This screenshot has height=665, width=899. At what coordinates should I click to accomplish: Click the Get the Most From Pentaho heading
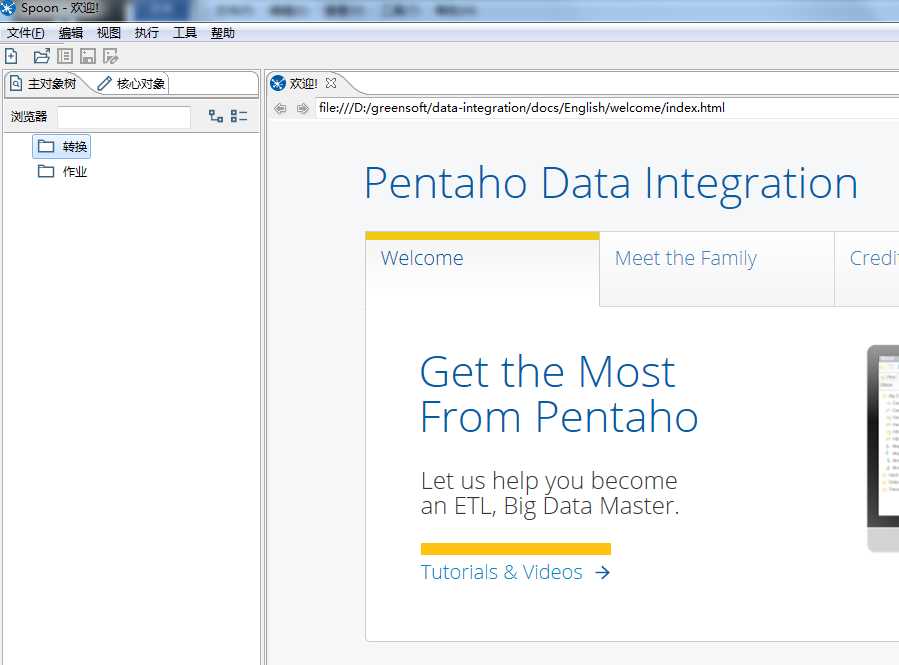pyautogui.click(x=559, y=394)
